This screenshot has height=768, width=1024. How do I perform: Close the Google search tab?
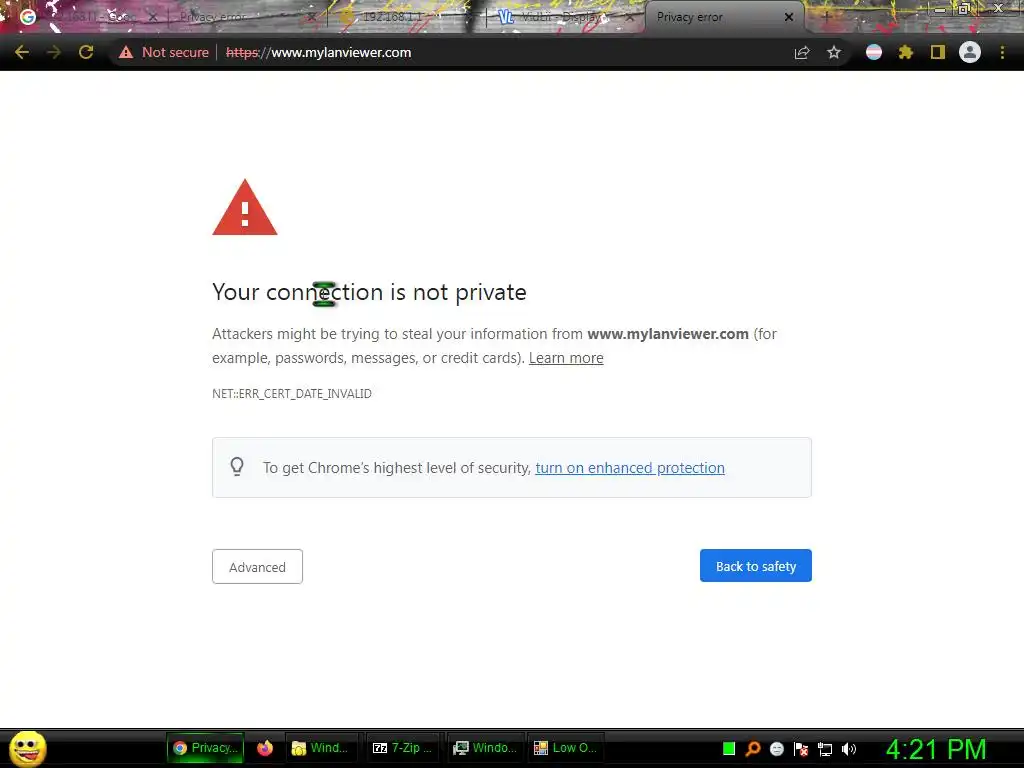coord(153,17)
